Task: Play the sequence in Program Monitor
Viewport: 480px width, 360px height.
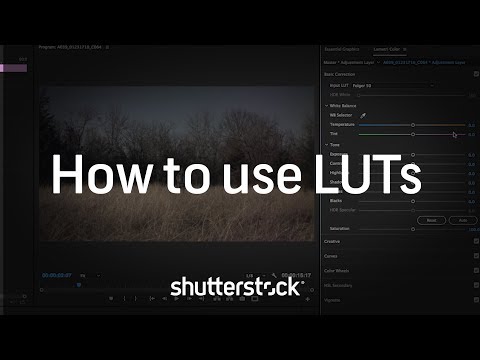Action: [x=177, y=299]
